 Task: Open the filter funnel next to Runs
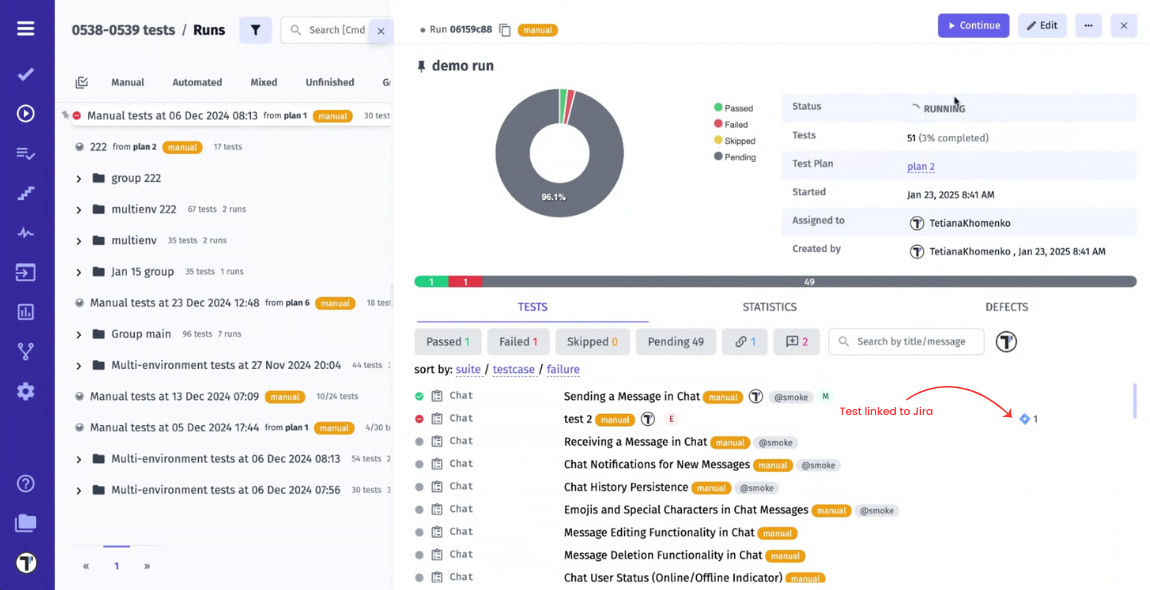[255, 30]
